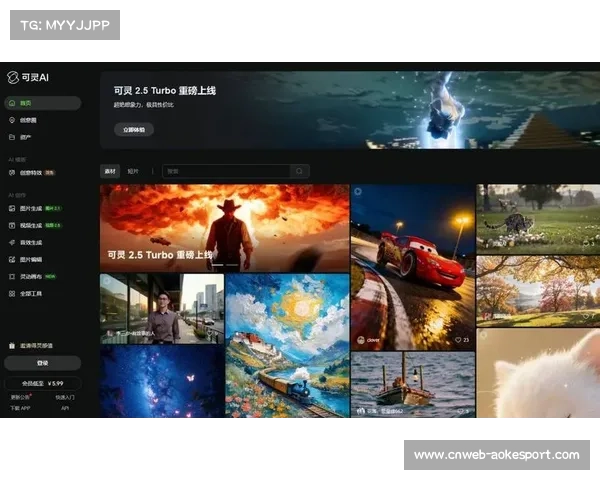Click the search input field
The height and width of the screenshot is (480, 600).
click(x=225, y=171)
